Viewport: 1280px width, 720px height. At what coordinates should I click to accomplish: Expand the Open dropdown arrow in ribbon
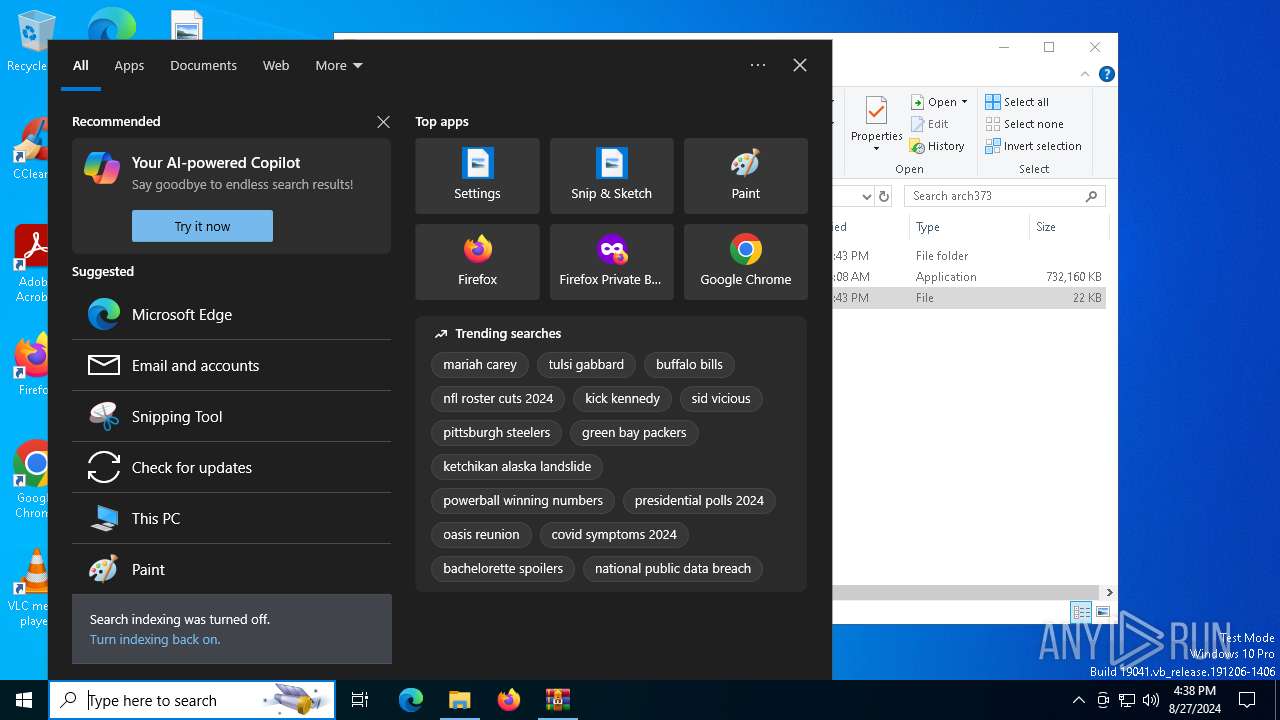point(964,102)
